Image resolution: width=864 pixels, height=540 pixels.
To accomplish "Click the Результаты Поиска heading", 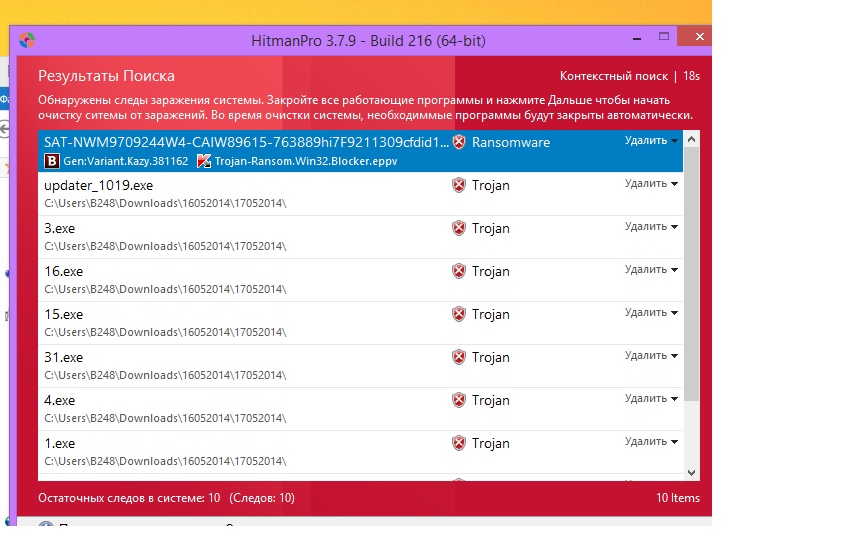I will tap(106, 76).
